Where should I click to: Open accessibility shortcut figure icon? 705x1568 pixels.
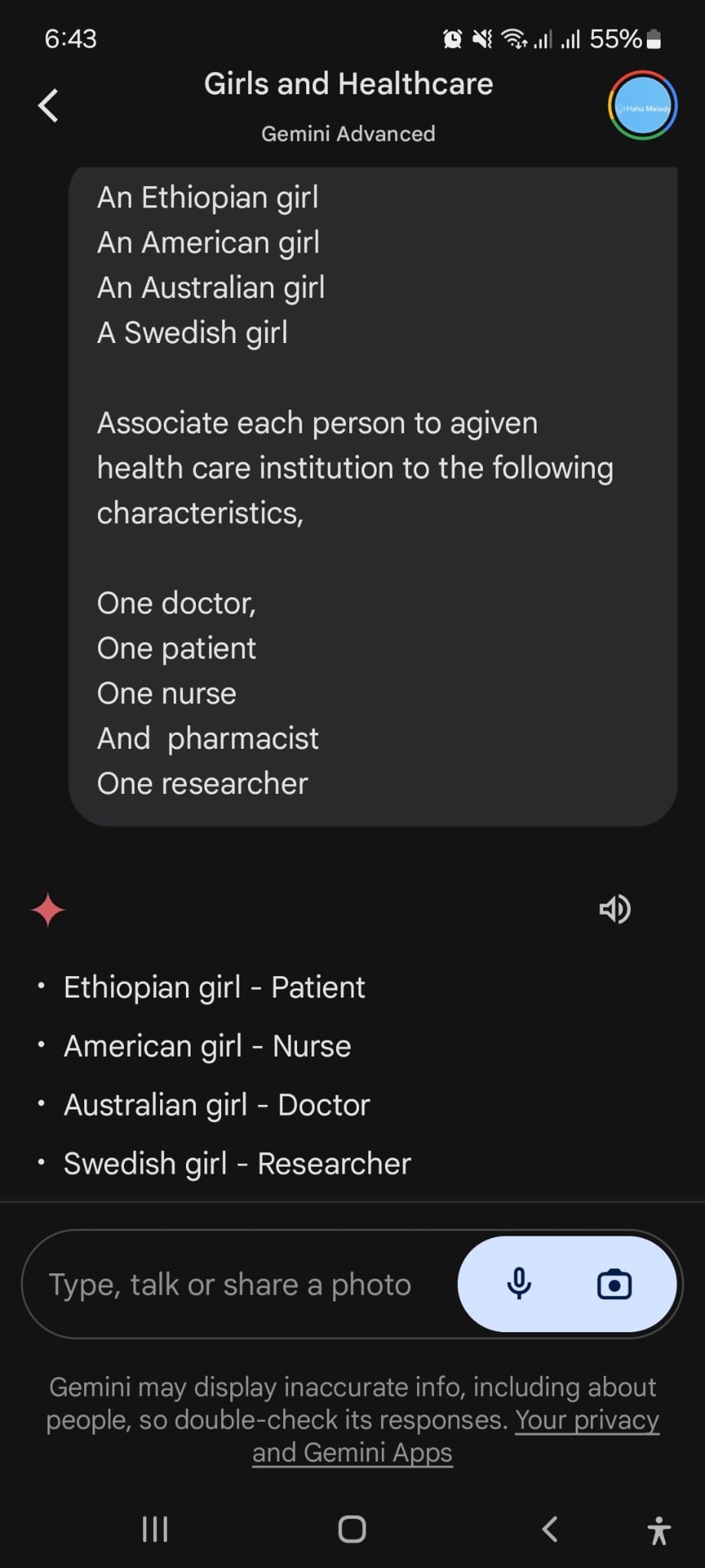point(659,1530)
